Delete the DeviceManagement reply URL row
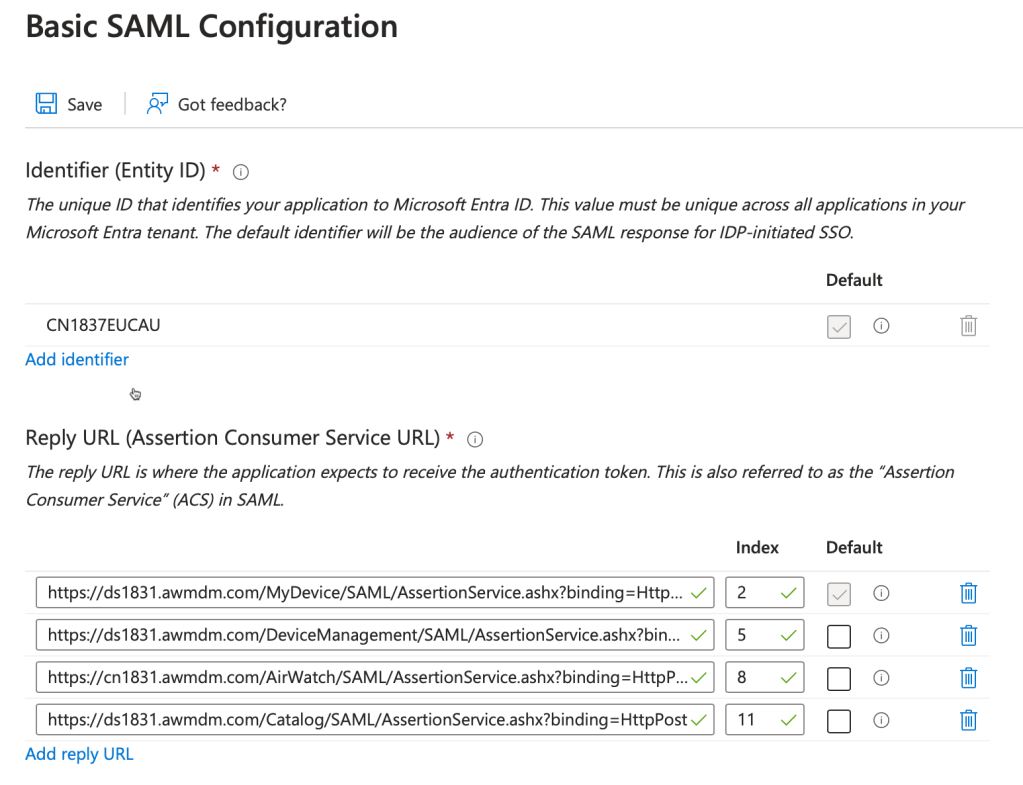The image size is (1023, 785). pyautogui.click(x=968, y=635)
